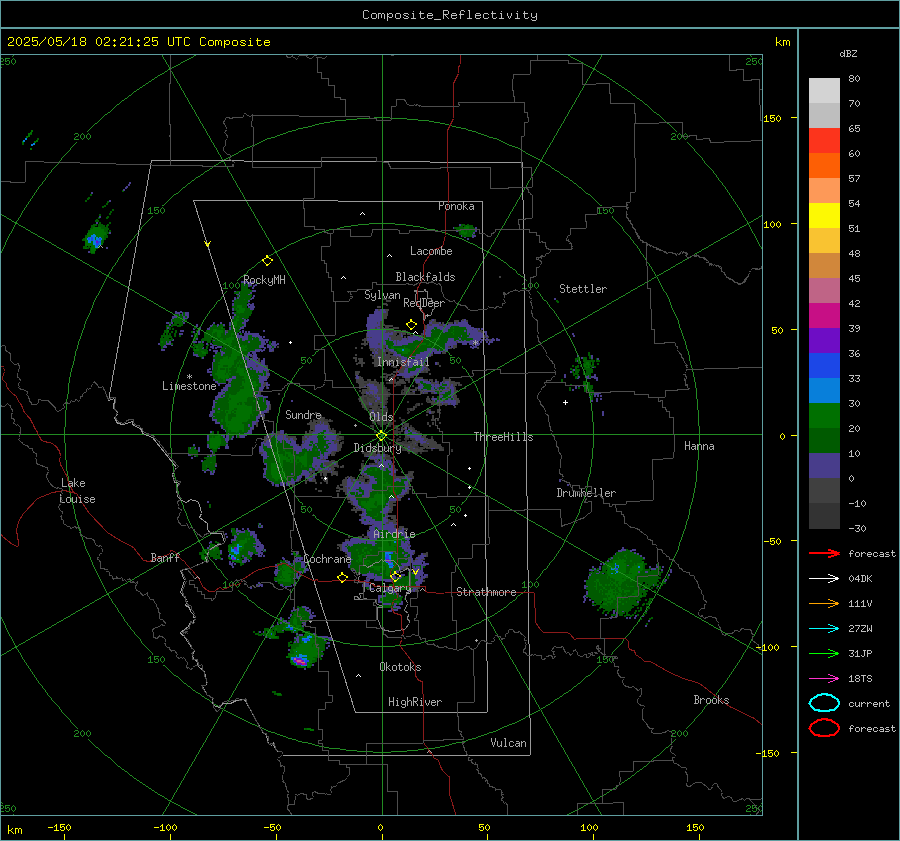The height and width of the screenshot is (841, 900).
Task: Click the Cochrane city label
Action: [327, 559]
